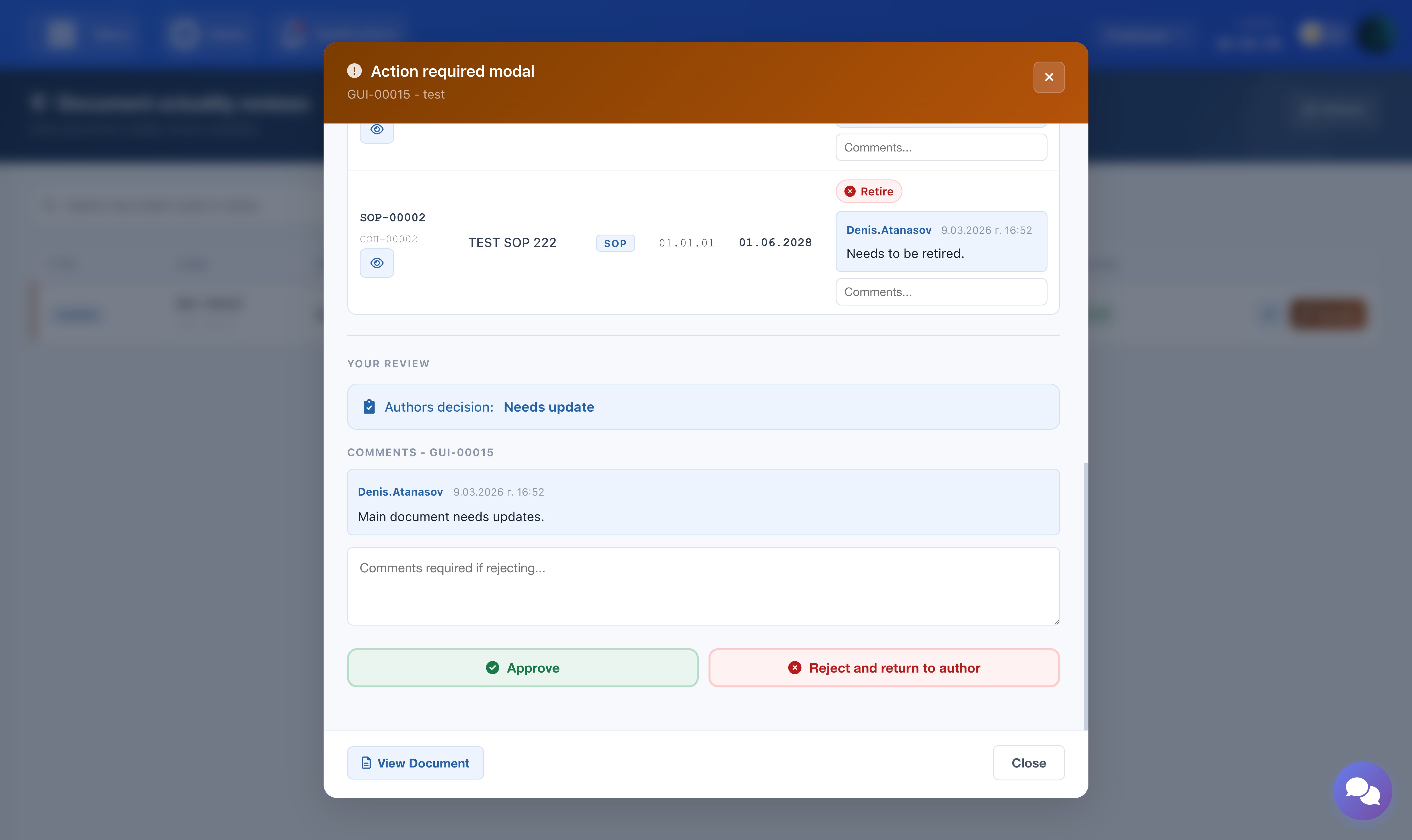1412x840 pixels.
Task: Click the textarea resize handle corner
Action: pos(1056,622)
